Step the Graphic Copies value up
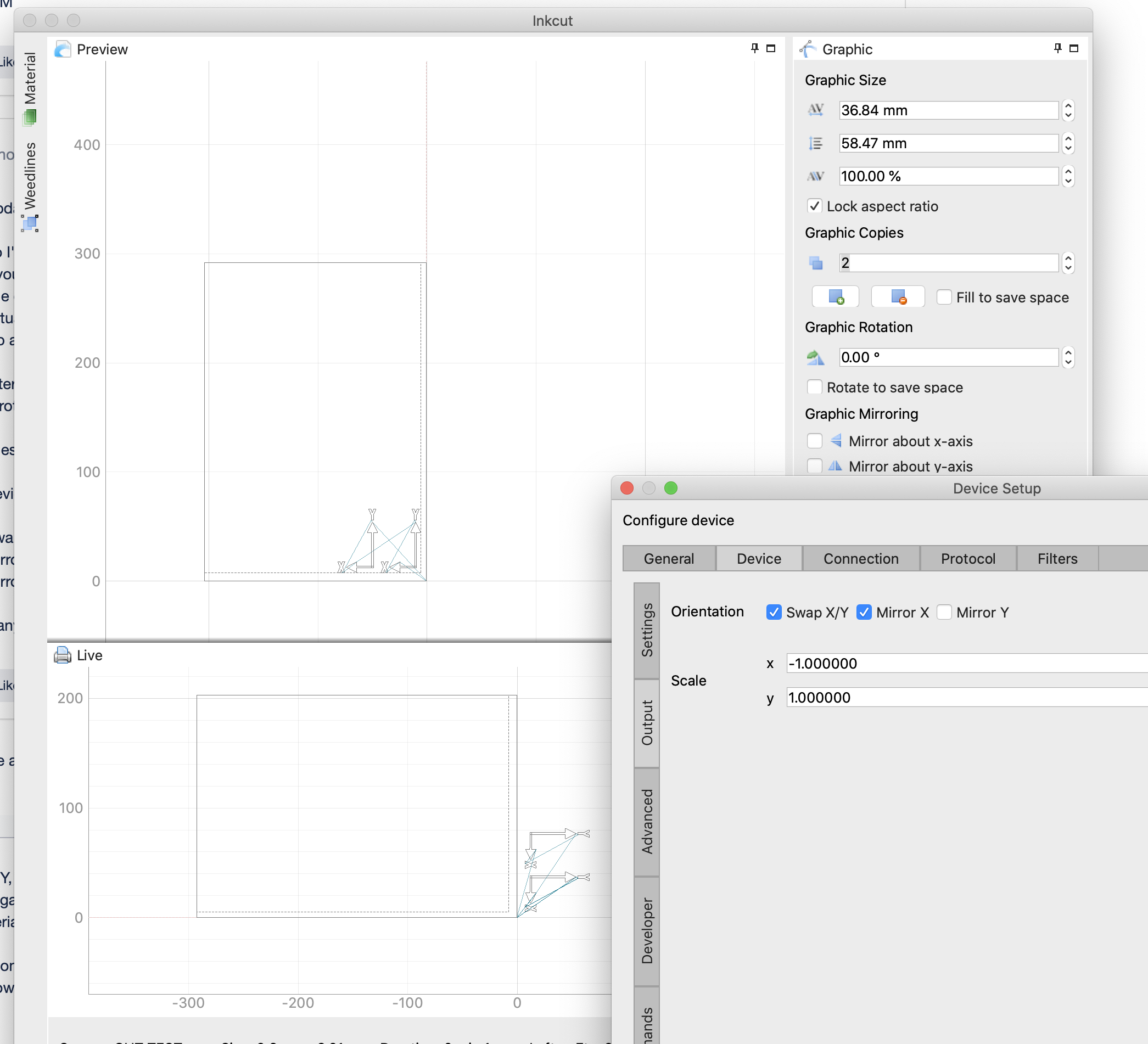This screenshot has height=1044, width=1148. (x=1068, y=259)
